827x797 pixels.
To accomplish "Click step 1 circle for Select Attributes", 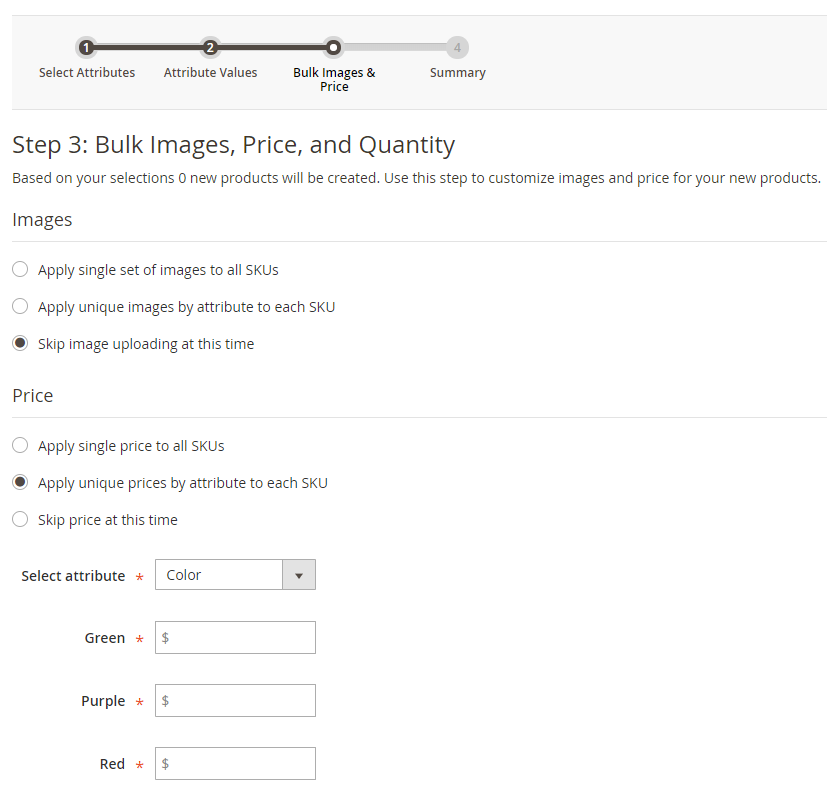I will click(x=87, y=47).
